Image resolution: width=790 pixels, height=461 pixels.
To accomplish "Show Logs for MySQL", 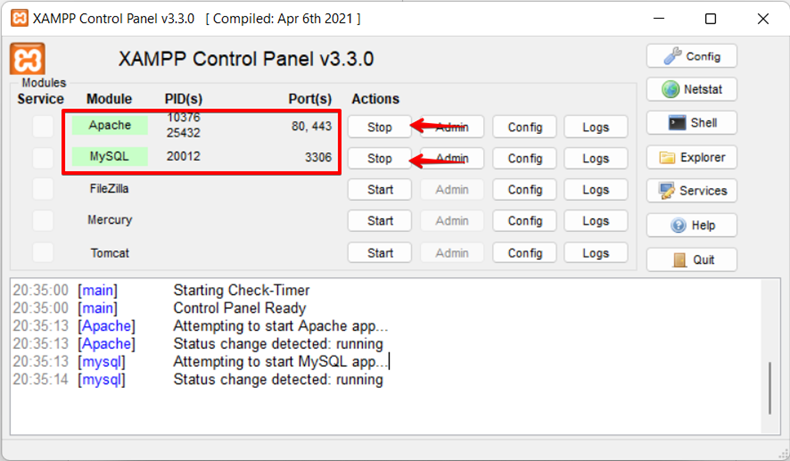I will [x=596, y=158].
